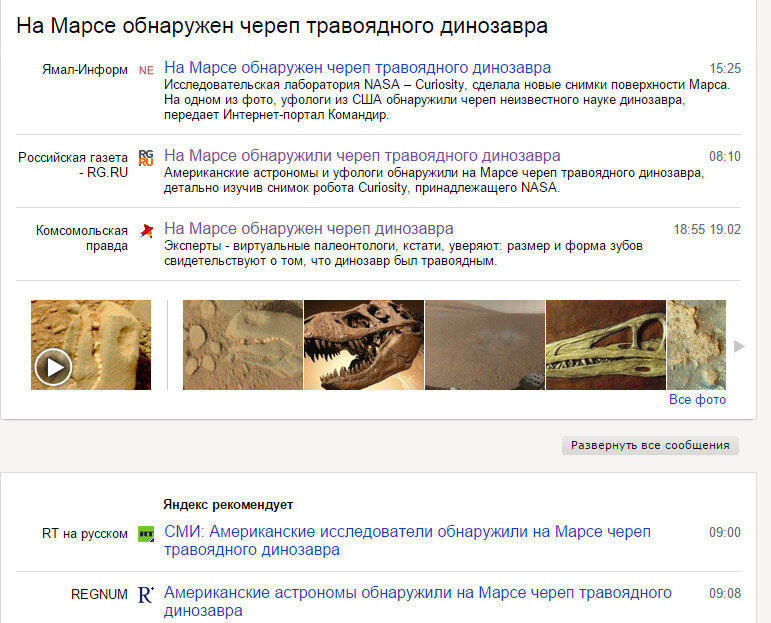Click the timestamp '09:00'

[725, 532]
